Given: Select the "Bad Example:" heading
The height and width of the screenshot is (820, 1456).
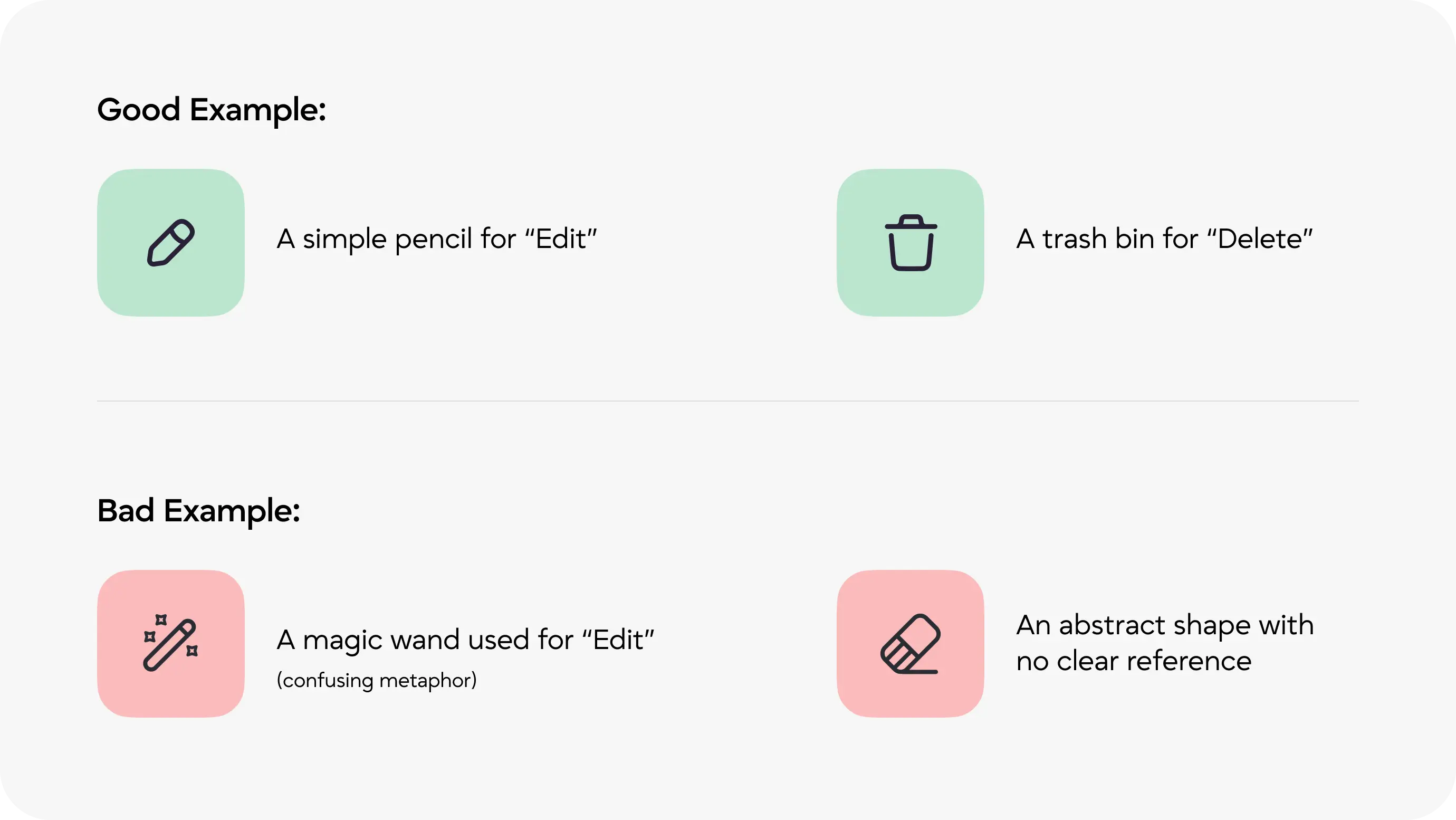Looking at the screenshot, I should click(x=198, y=511).
